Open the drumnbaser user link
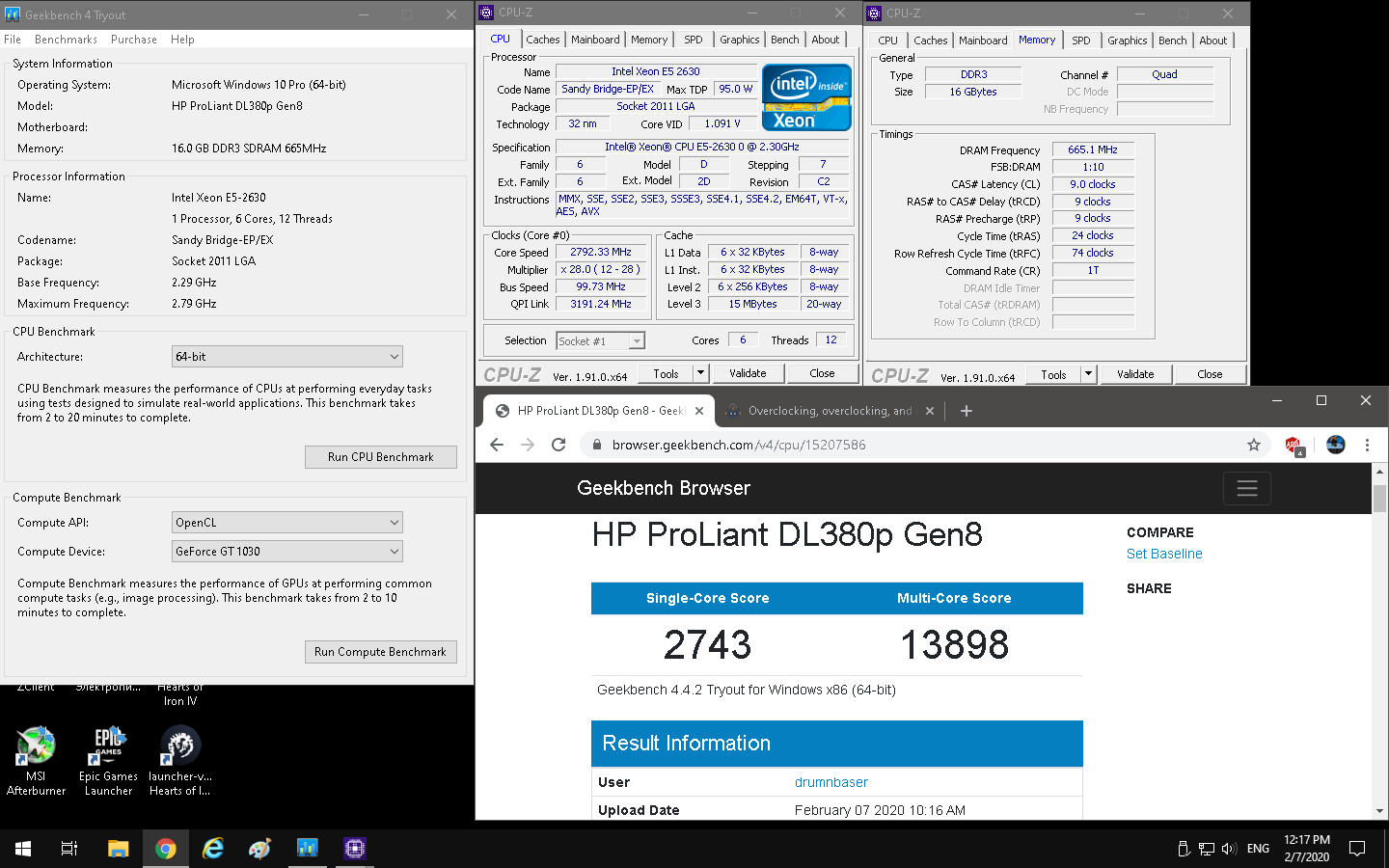1389x868 pixels. 831,782
